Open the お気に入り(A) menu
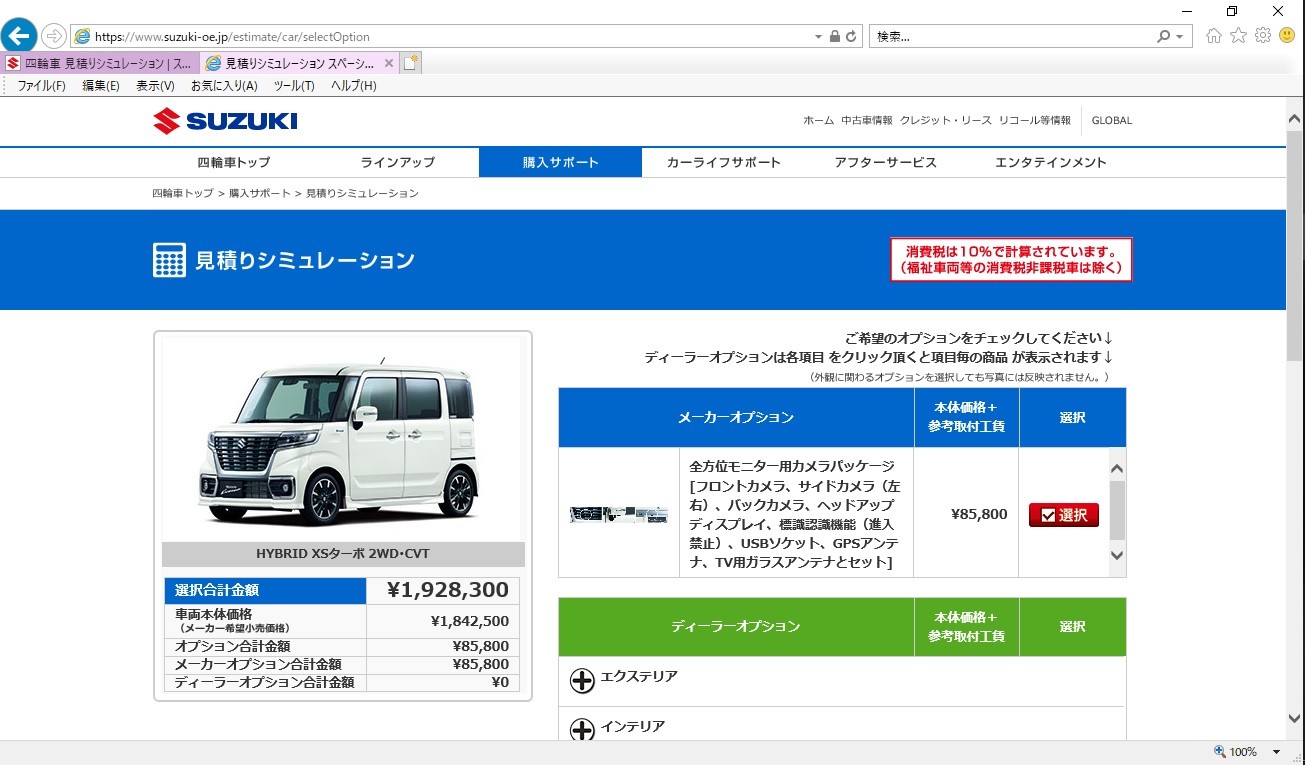1305x765 pixels. [224, 86]
